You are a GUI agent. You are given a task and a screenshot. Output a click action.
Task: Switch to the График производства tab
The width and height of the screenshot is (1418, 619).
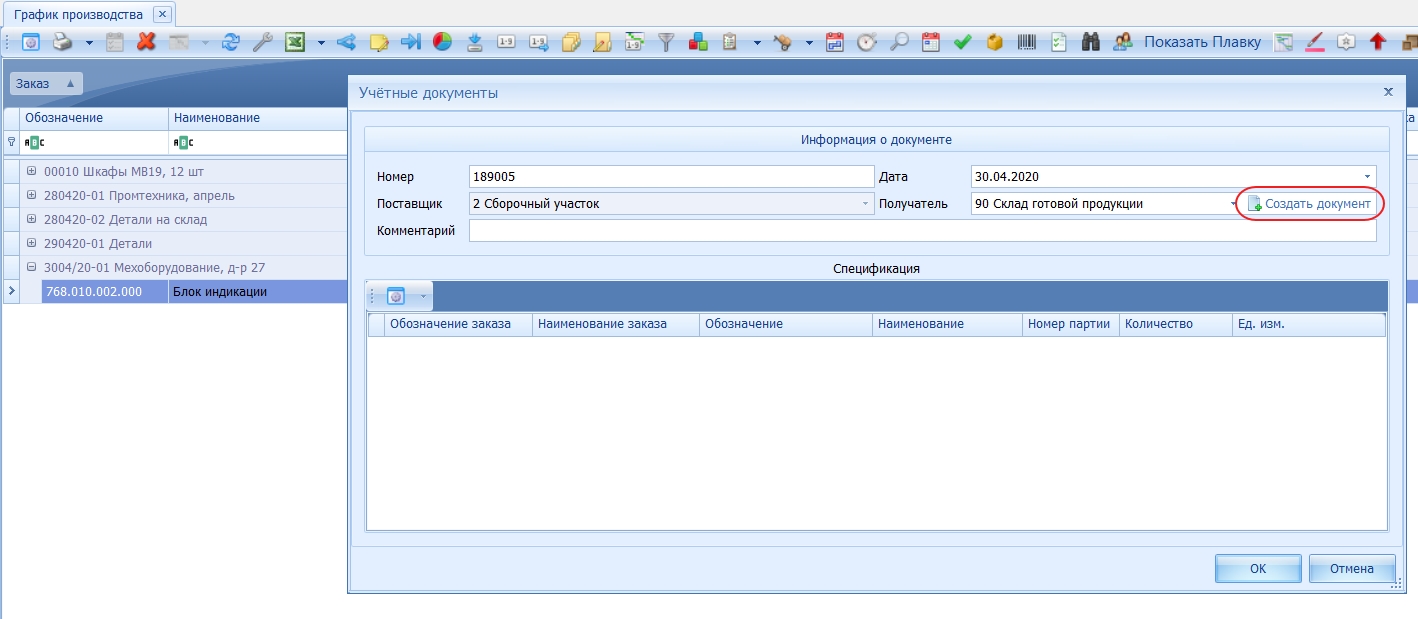[x=78, y=14]
